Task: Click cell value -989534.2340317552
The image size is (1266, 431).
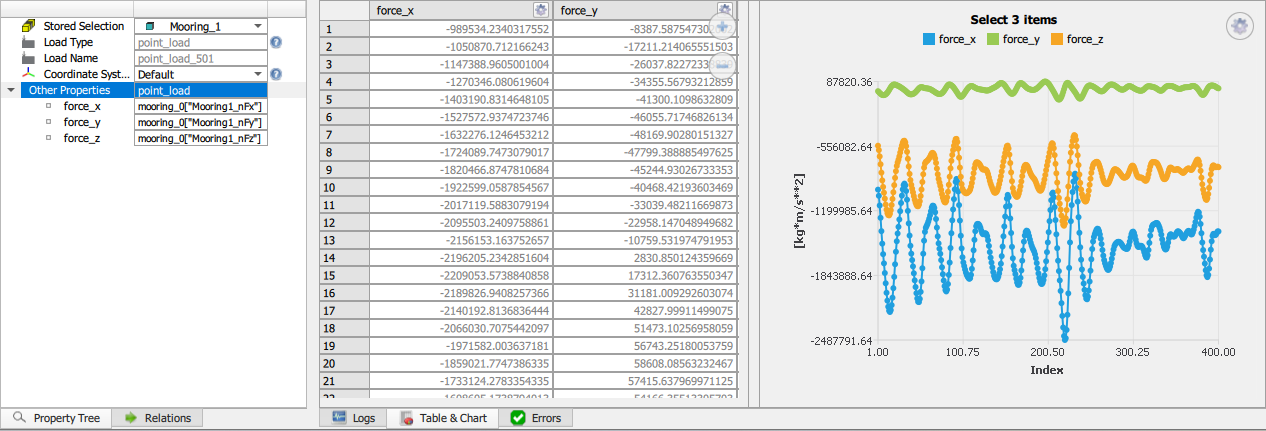Action: click(460, 29)
